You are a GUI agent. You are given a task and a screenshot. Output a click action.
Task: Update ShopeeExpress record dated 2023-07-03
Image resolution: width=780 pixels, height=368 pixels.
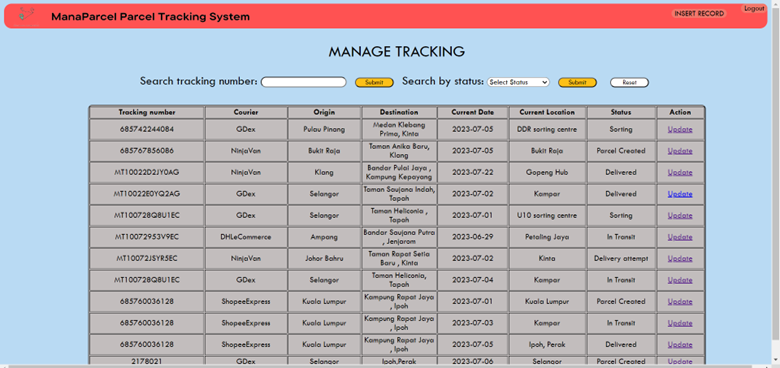click(x=680, y=323)
